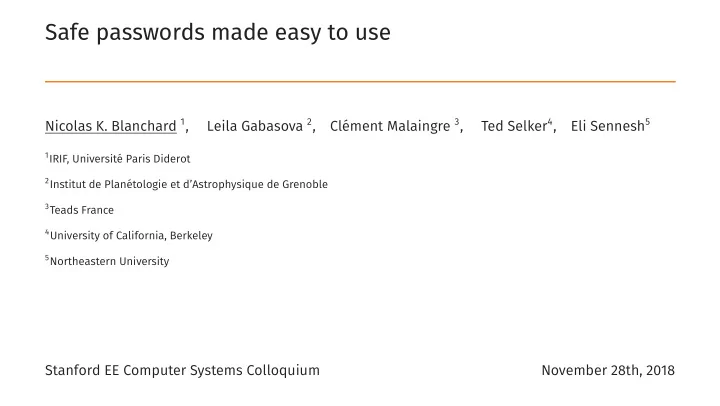The image size is (720, 406).
Task: Click author name Eli Sennesh
Action: (x=608, y=126)
